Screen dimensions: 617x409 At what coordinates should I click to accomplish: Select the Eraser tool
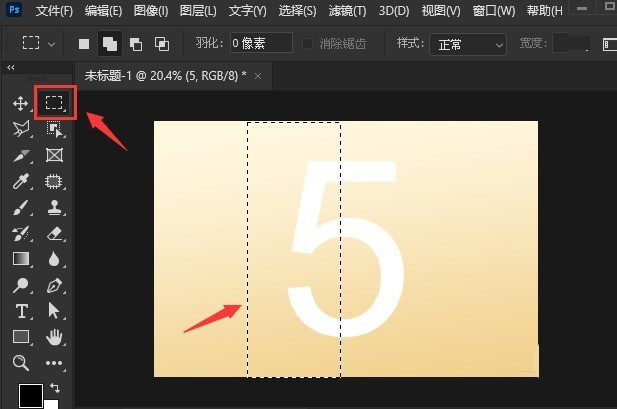(x=54, y=233)
